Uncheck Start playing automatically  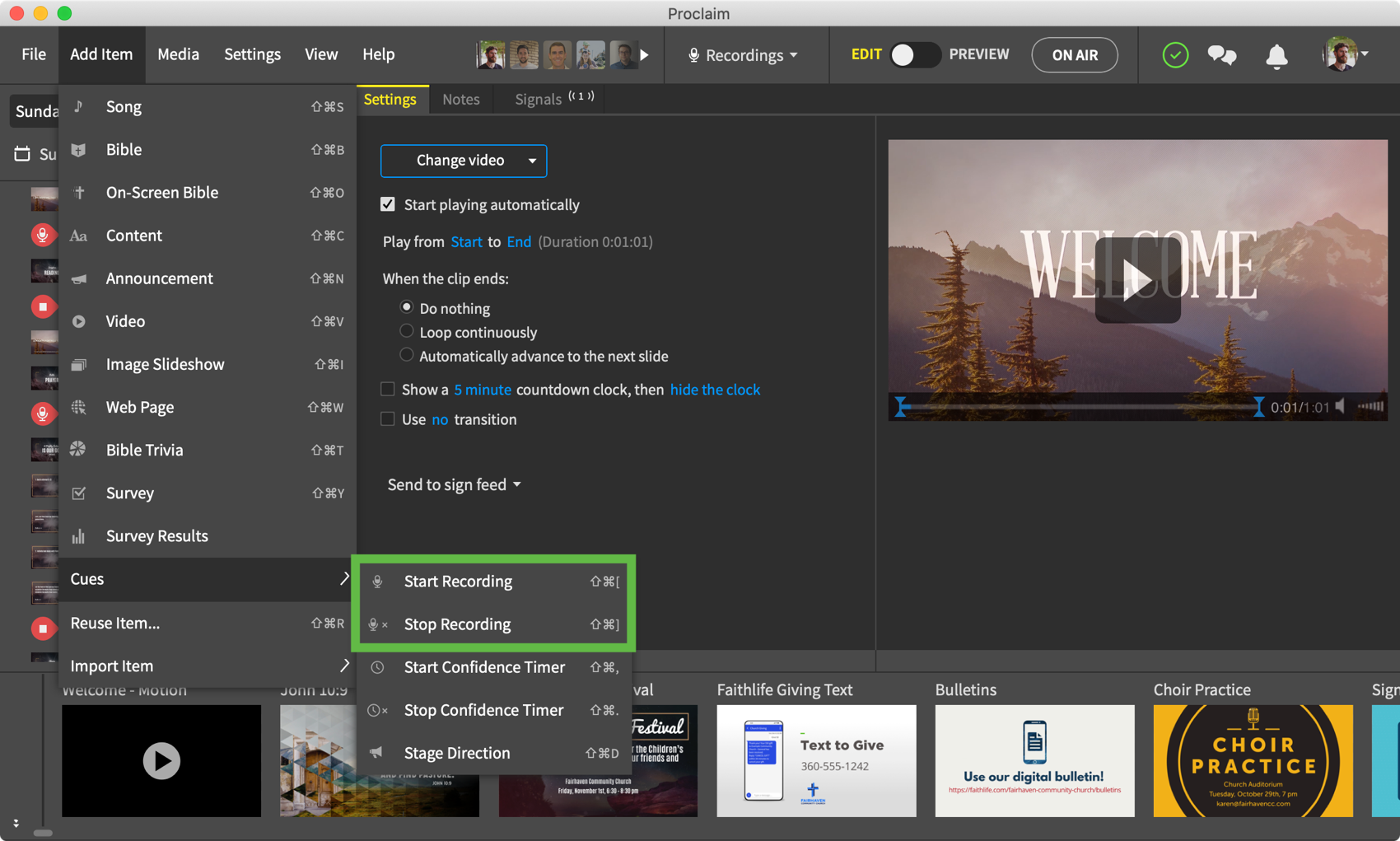388,204
